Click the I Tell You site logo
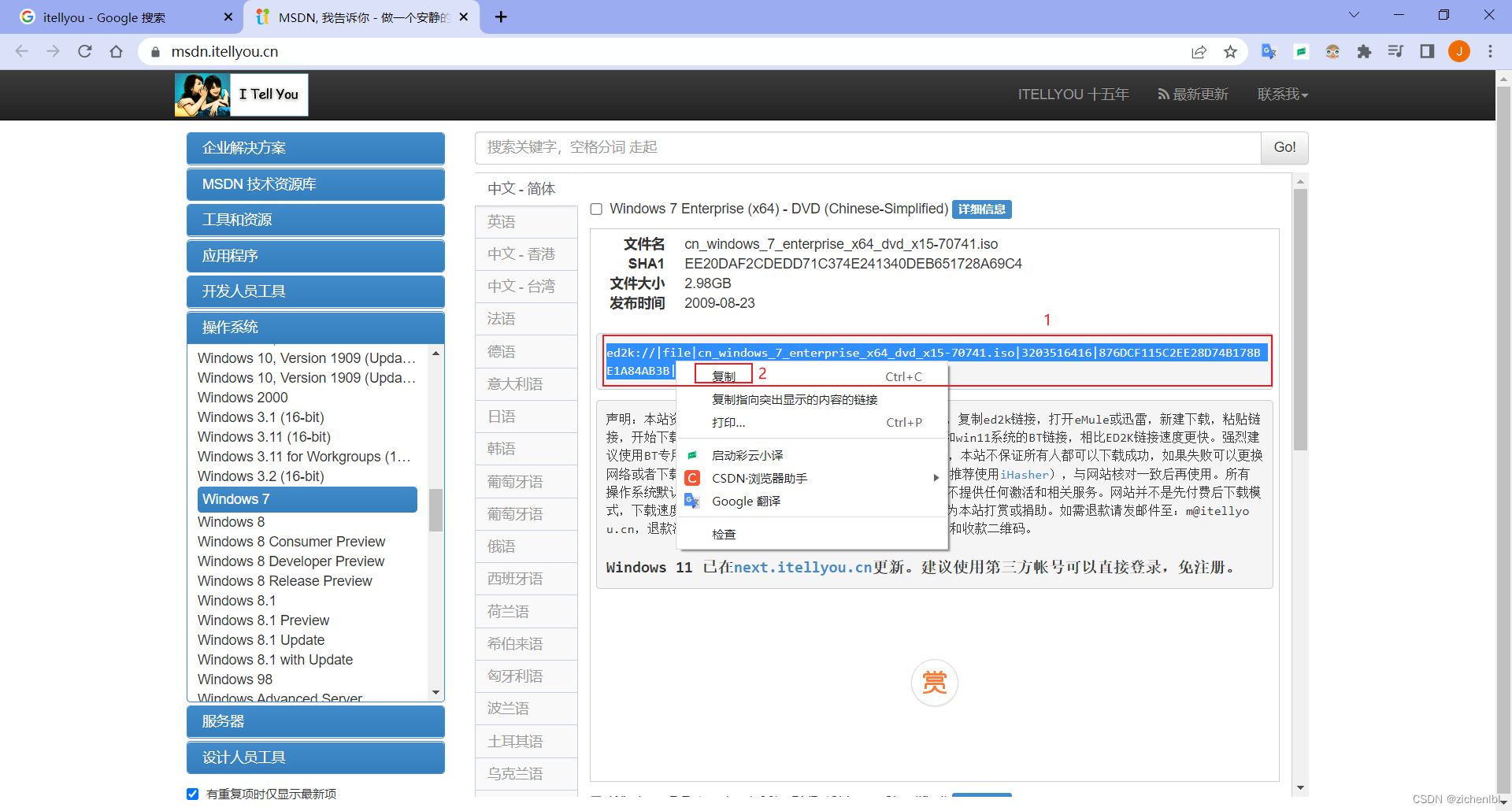This screenshot has width=1512, height=811. pos(241,94)
